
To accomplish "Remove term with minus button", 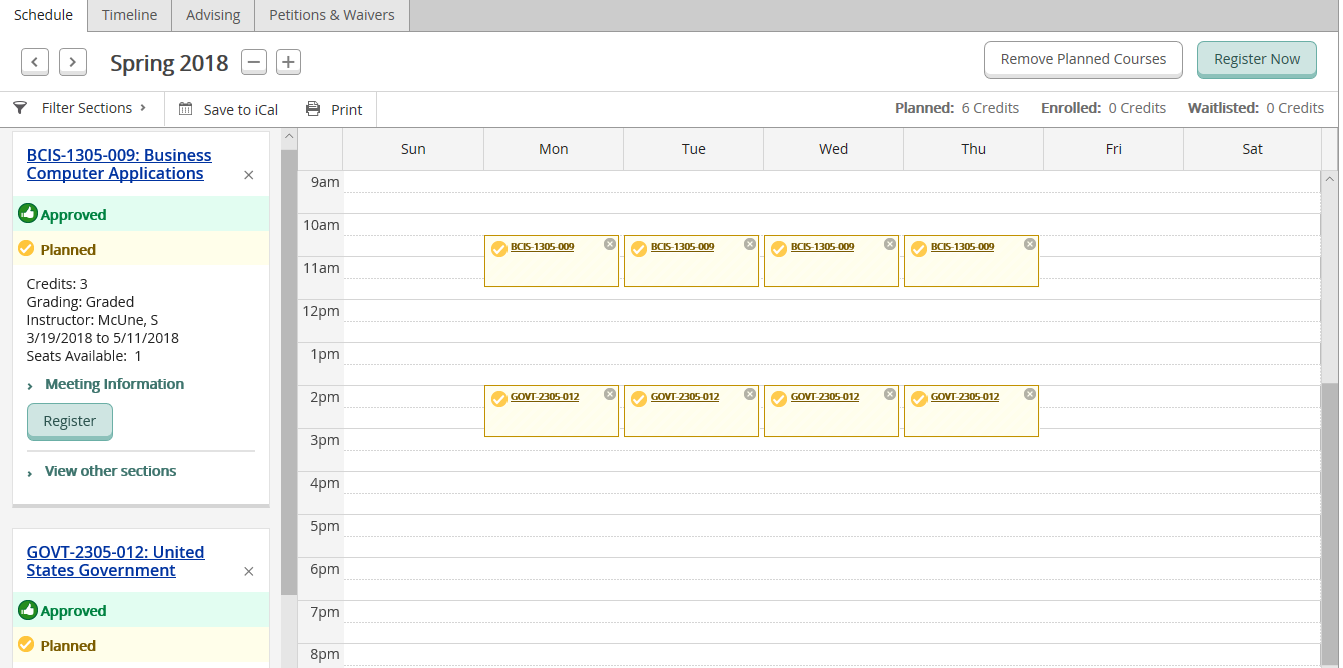I will [254, 62].
